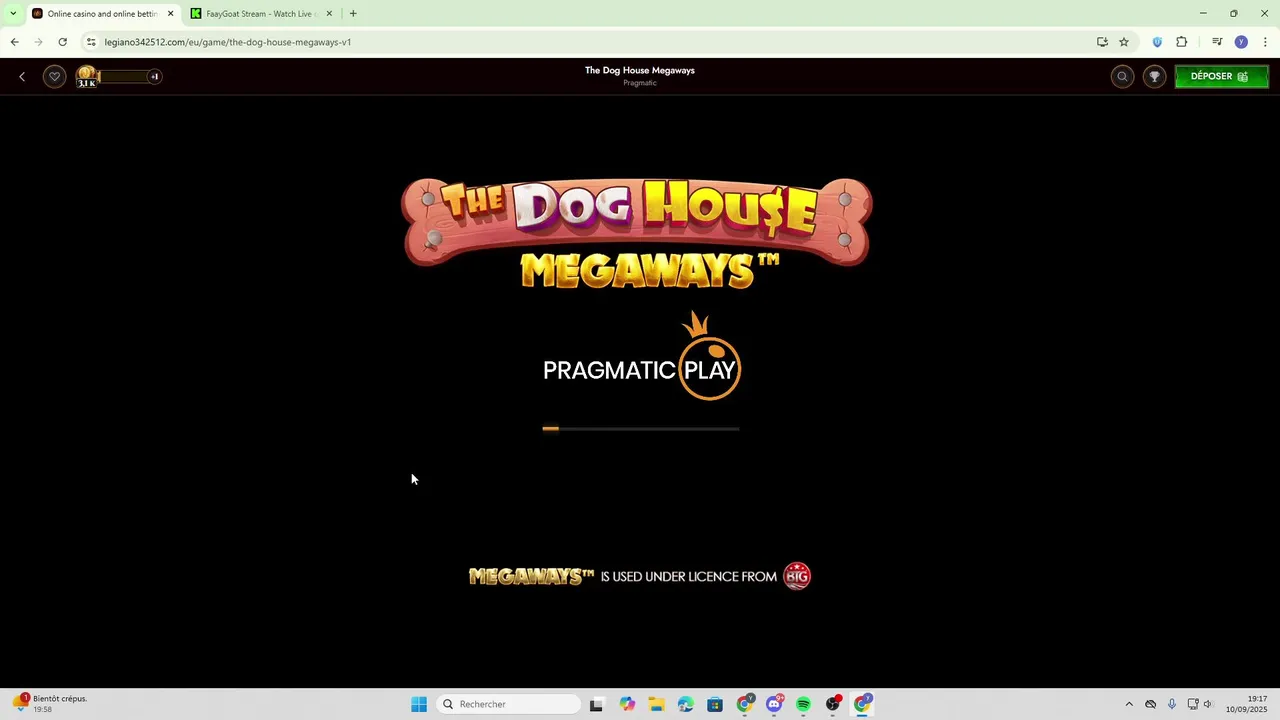
Task: Click the microphone tray icon
Action: 1171,704
